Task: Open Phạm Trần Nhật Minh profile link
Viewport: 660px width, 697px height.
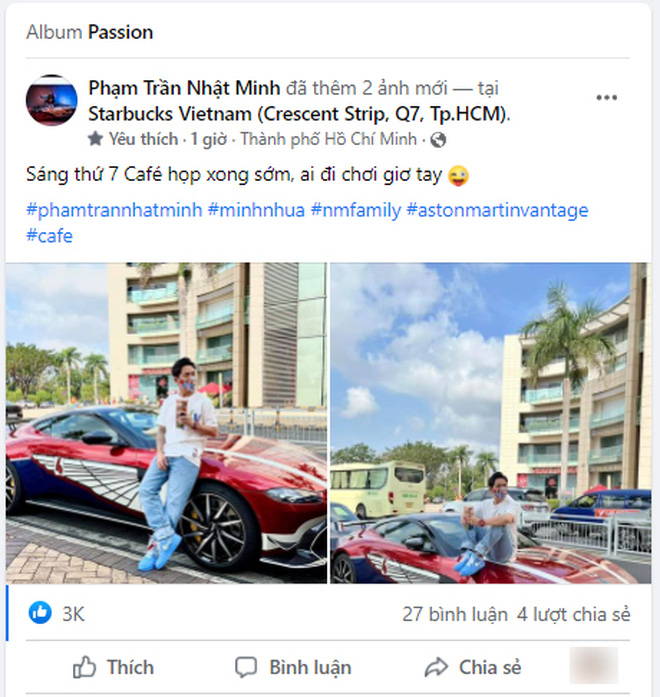Action: (x=184, y=88)
